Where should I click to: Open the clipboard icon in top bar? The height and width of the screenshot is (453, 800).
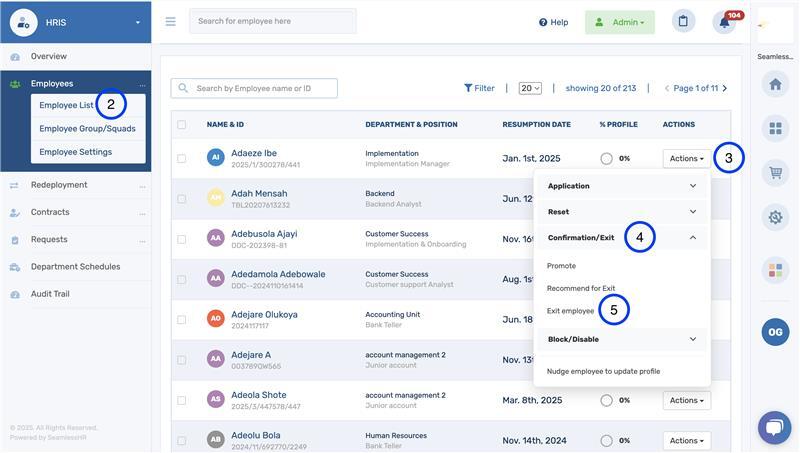coord(683,21)
